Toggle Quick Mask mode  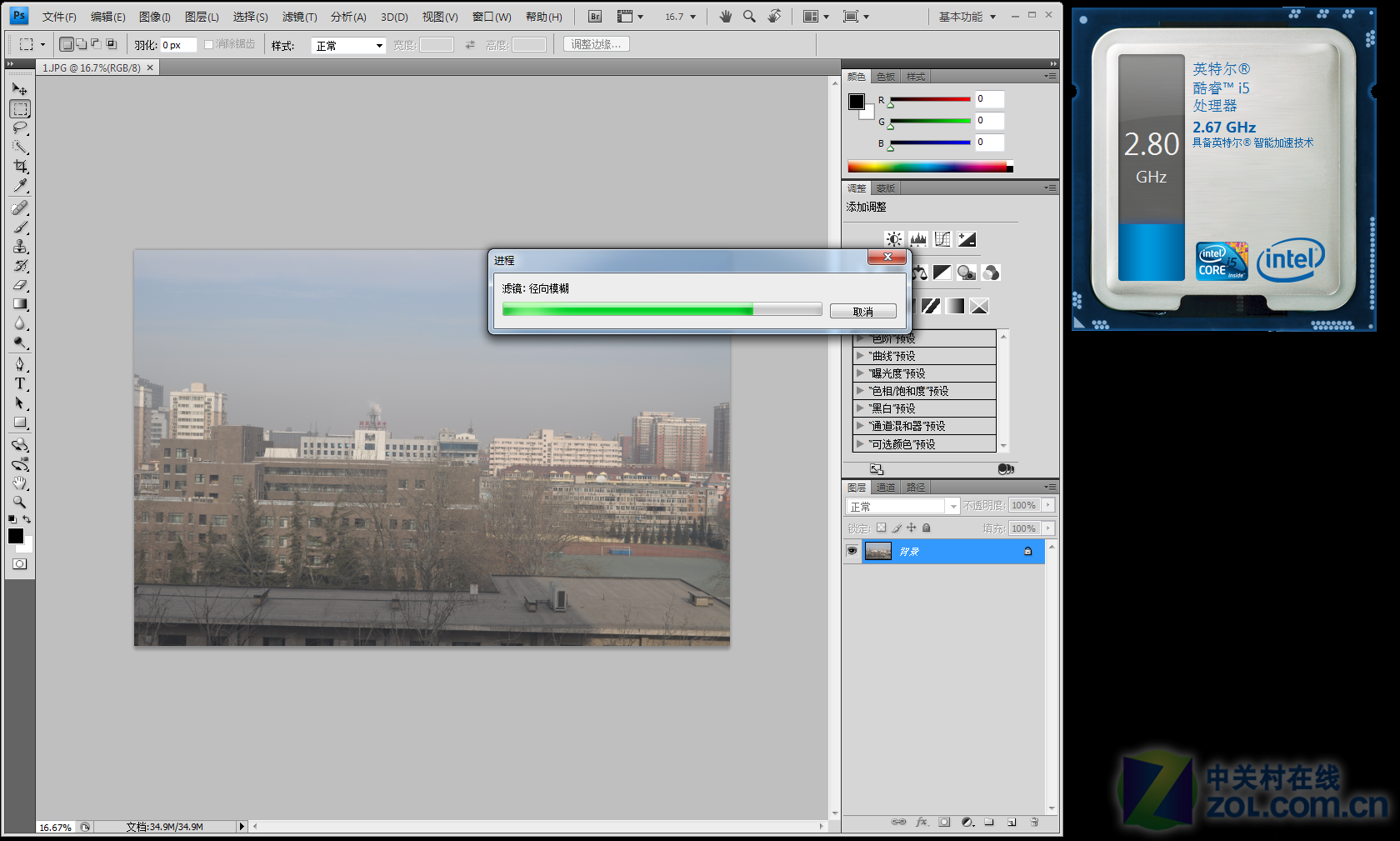coord(20,564)
